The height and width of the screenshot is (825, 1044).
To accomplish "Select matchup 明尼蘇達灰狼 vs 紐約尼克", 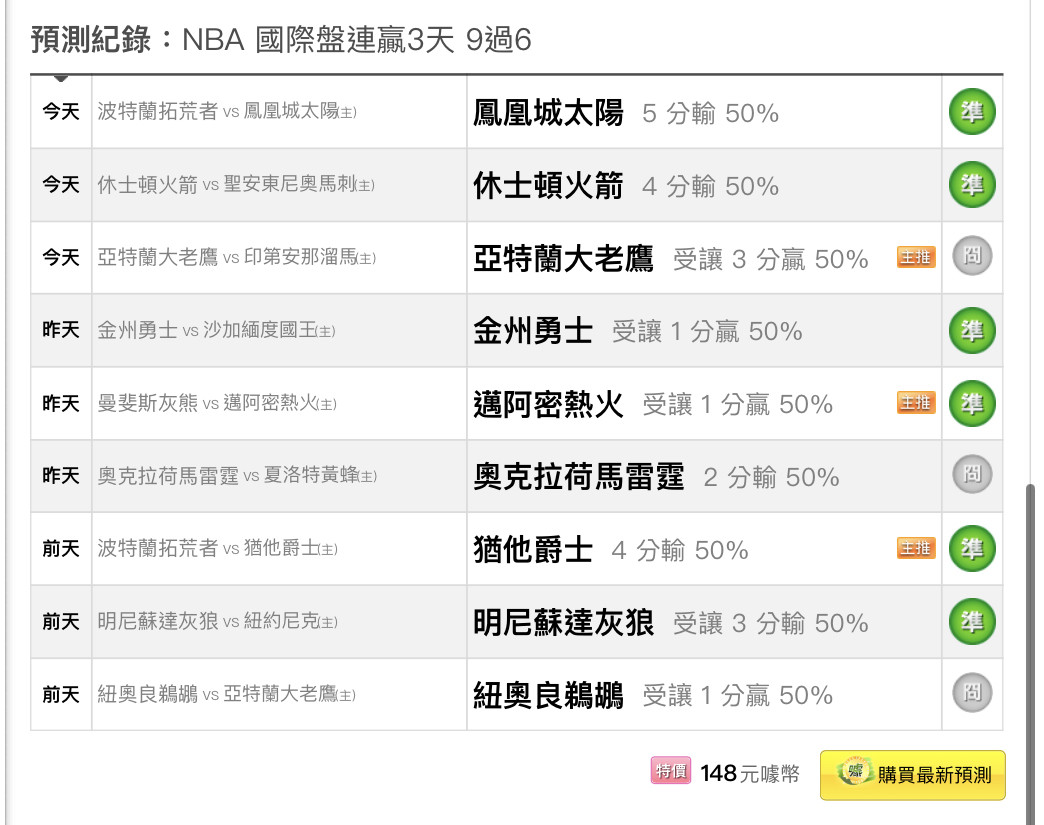I will click(x=218, y=622).
